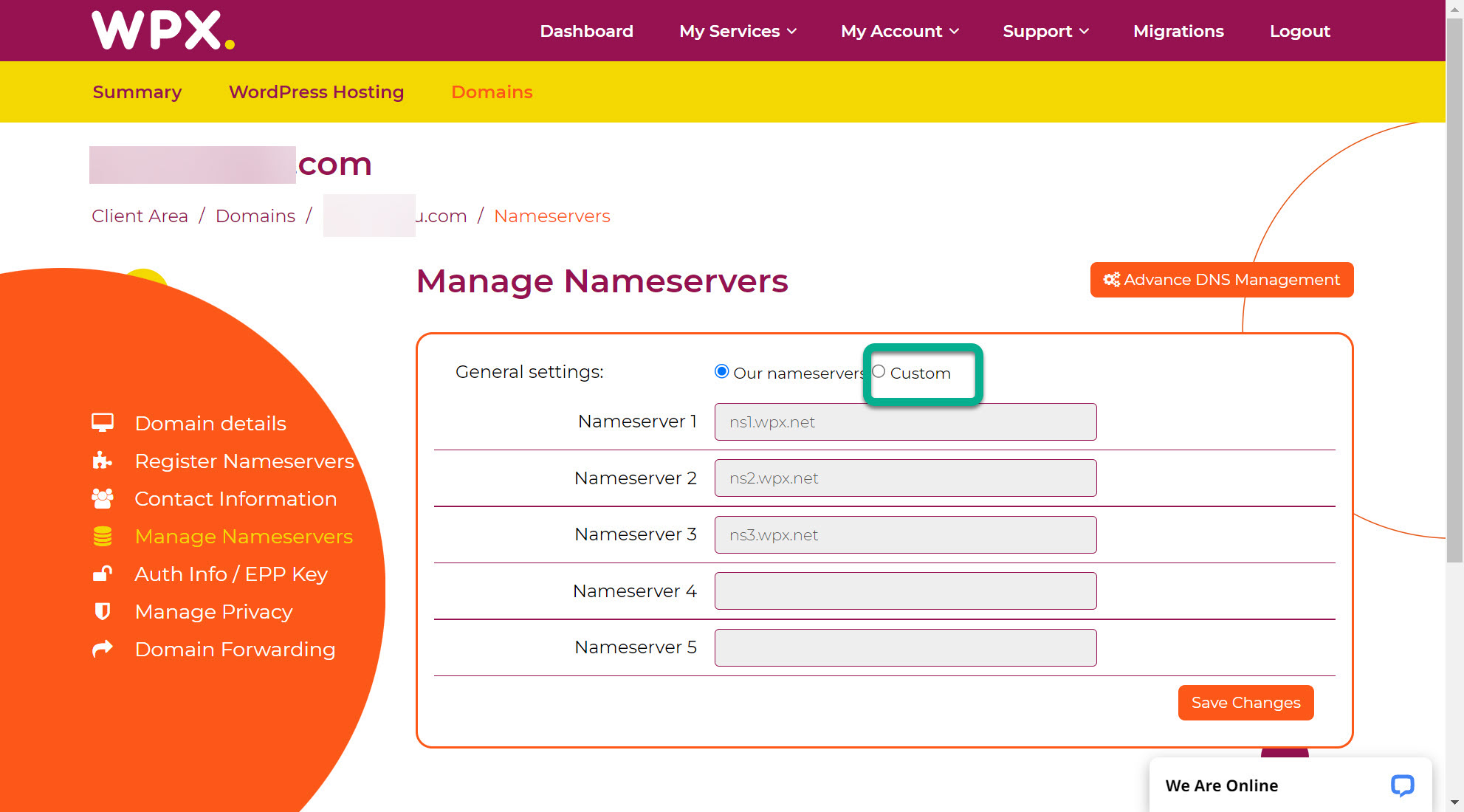Screen dimensions: 1464x812
Task: Click the Domain details monitor icon
Action: tap(103, 423)
